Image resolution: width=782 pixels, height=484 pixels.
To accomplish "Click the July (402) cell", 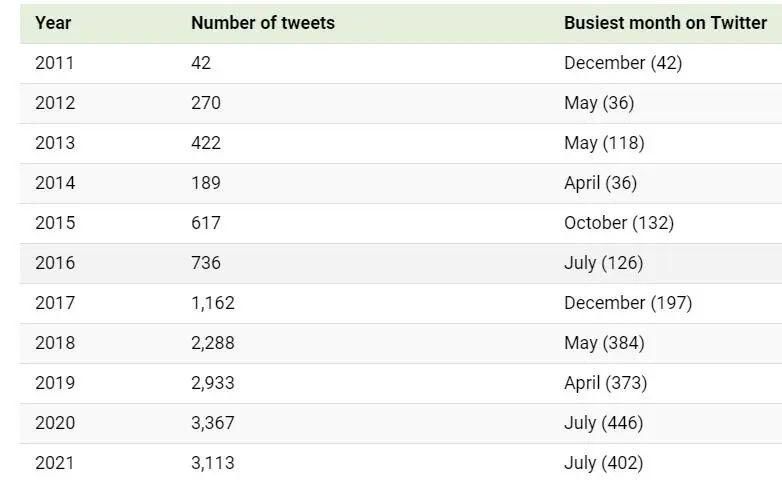I will [x=603, y=463].
